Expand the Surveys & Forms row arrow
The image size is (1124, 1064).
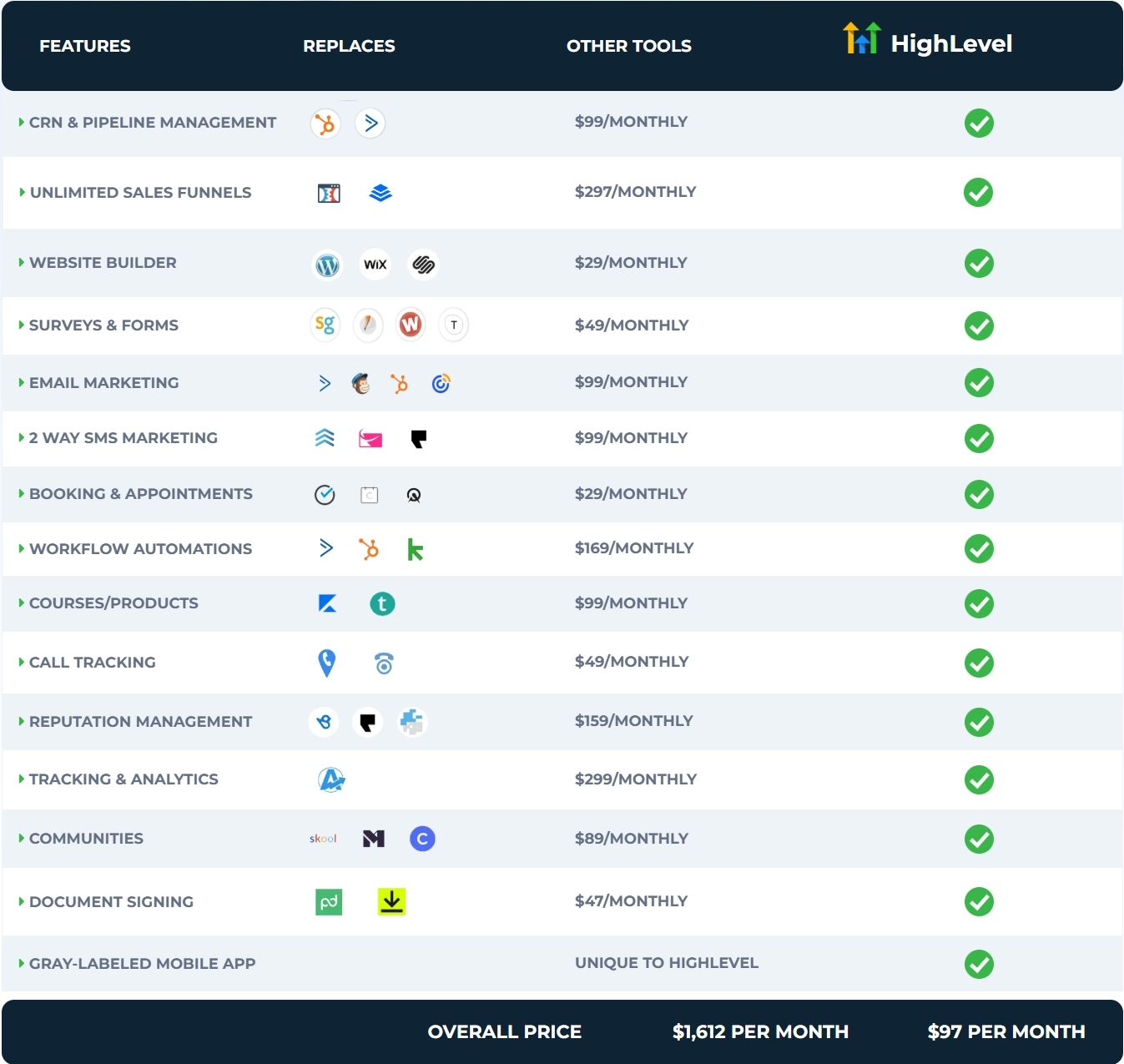point(22,325)
